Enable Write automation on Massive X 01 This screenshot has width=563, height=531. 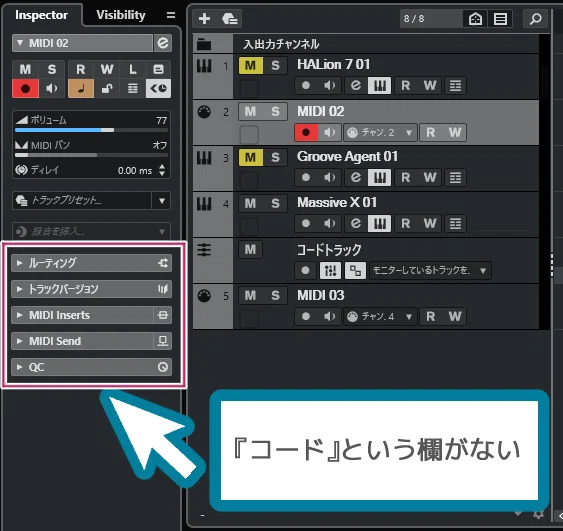(x=429, y=223)
